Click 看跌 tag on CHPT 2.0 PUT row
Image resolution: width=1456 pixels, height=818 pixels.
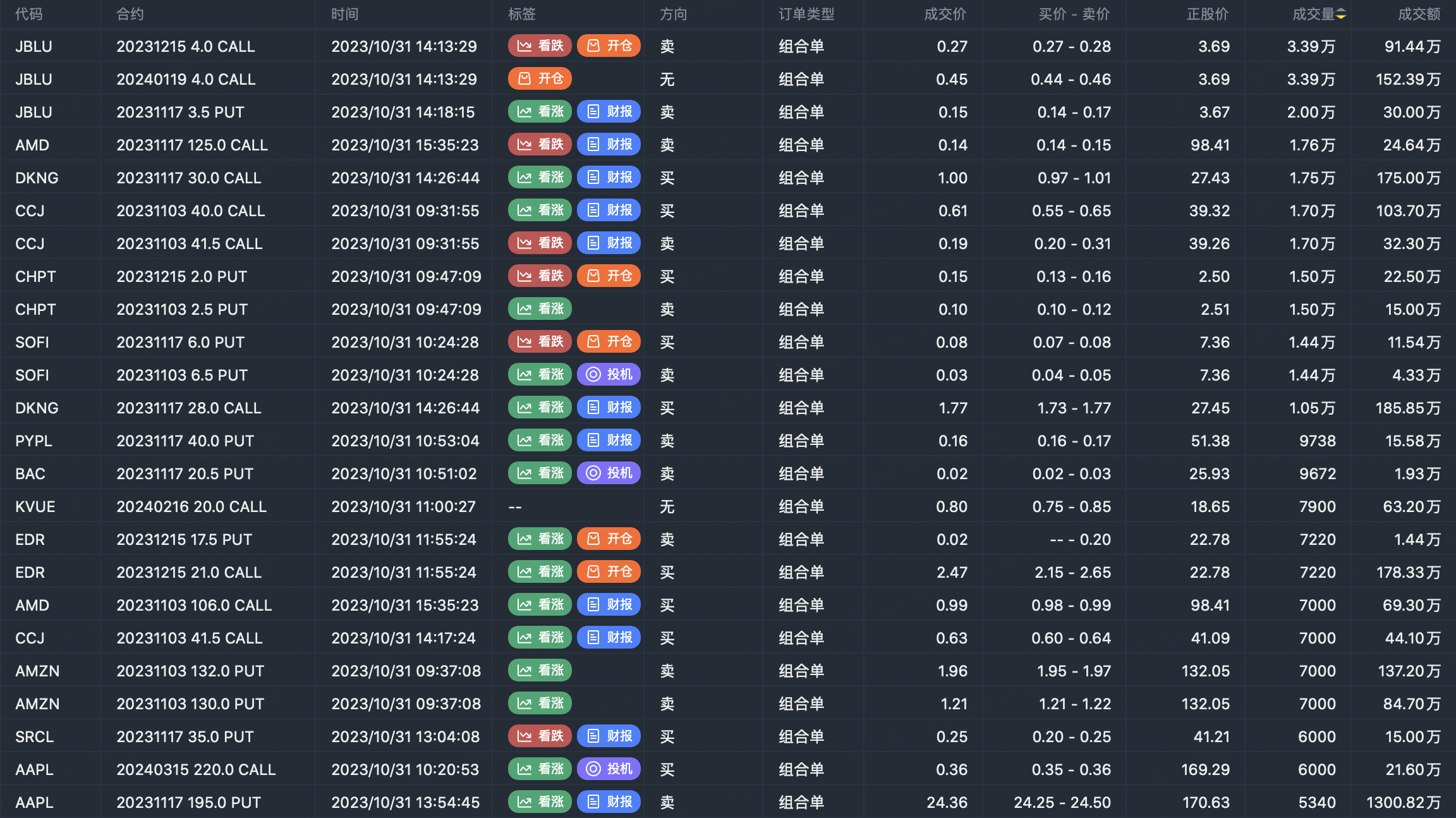pyautogui.click(x=540, y=276)
